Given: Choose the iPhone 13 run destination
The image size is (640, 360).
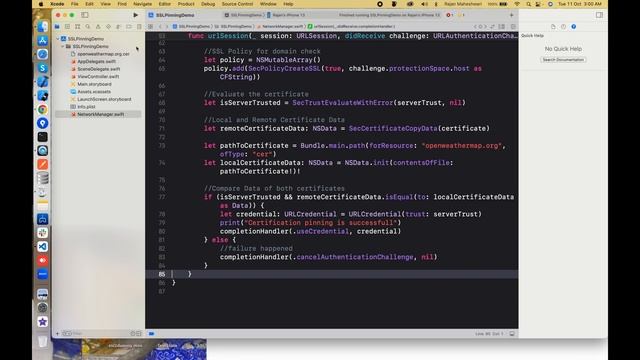Looking at the screenshot, I should [286, 15].
